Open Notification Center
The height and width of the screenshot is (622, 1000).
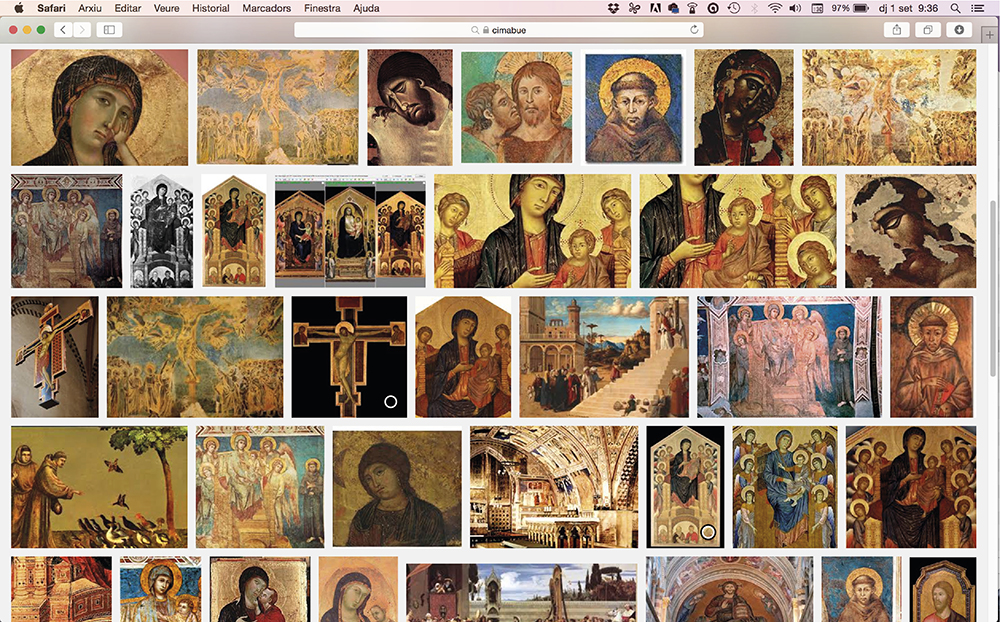click(977, 8)
